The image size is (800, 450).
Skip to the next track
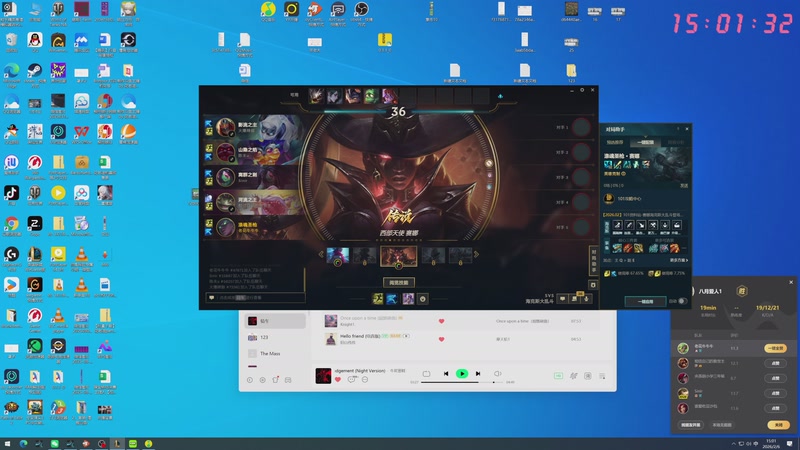point(478,373)
